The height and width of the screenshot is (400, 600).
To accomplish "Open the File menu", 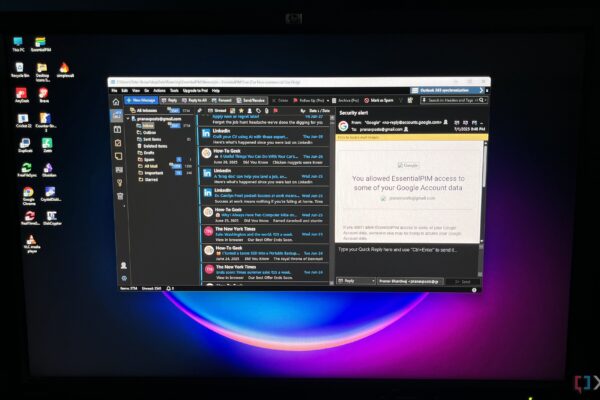I will [x=114, y=91].
